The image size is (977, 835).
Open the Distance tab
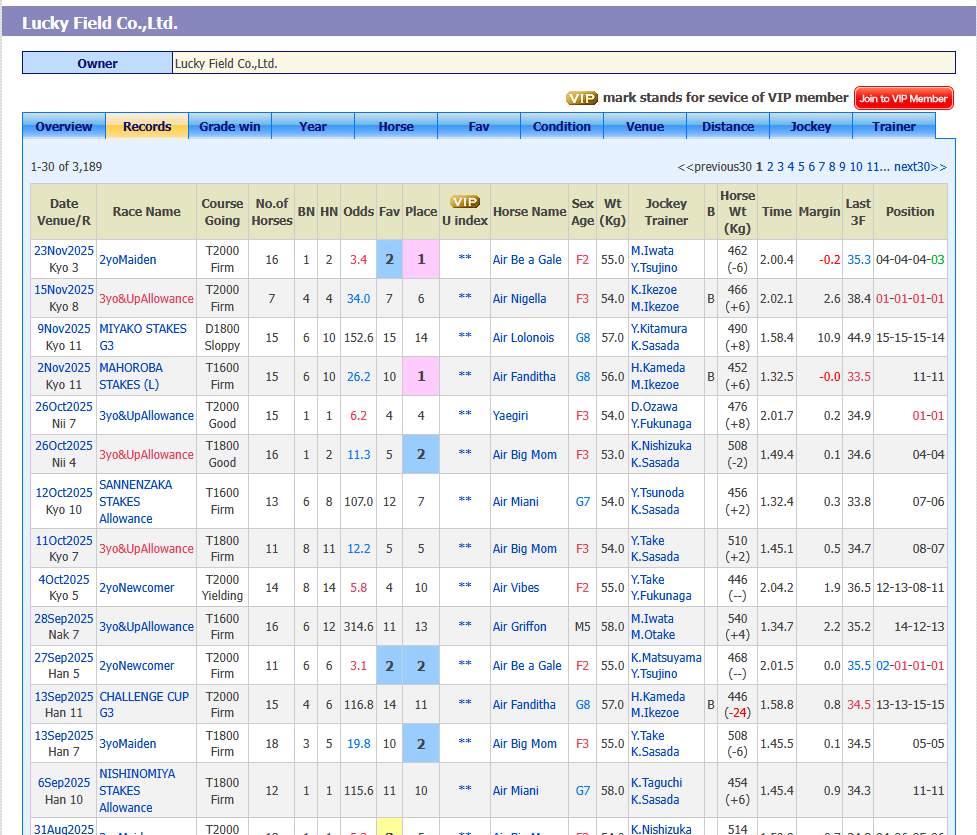coord(728,126)
